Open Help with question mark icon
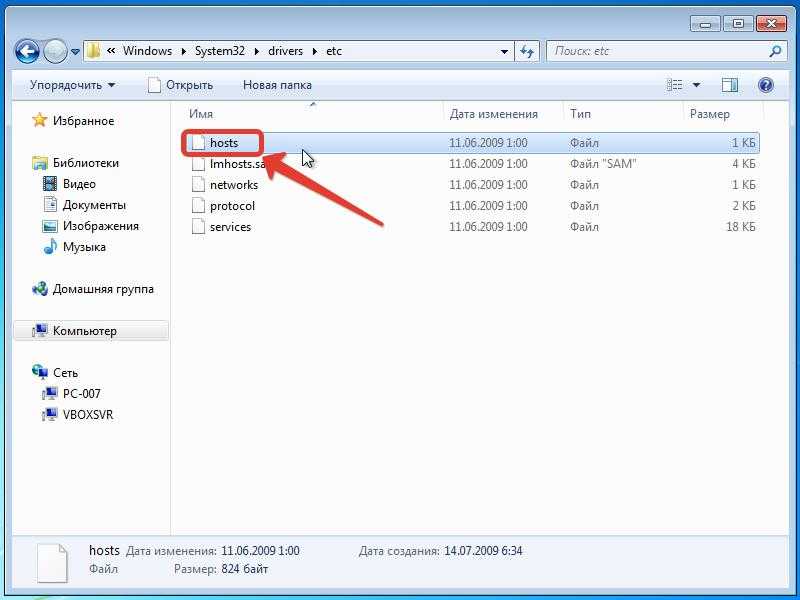 pos(766,85)
